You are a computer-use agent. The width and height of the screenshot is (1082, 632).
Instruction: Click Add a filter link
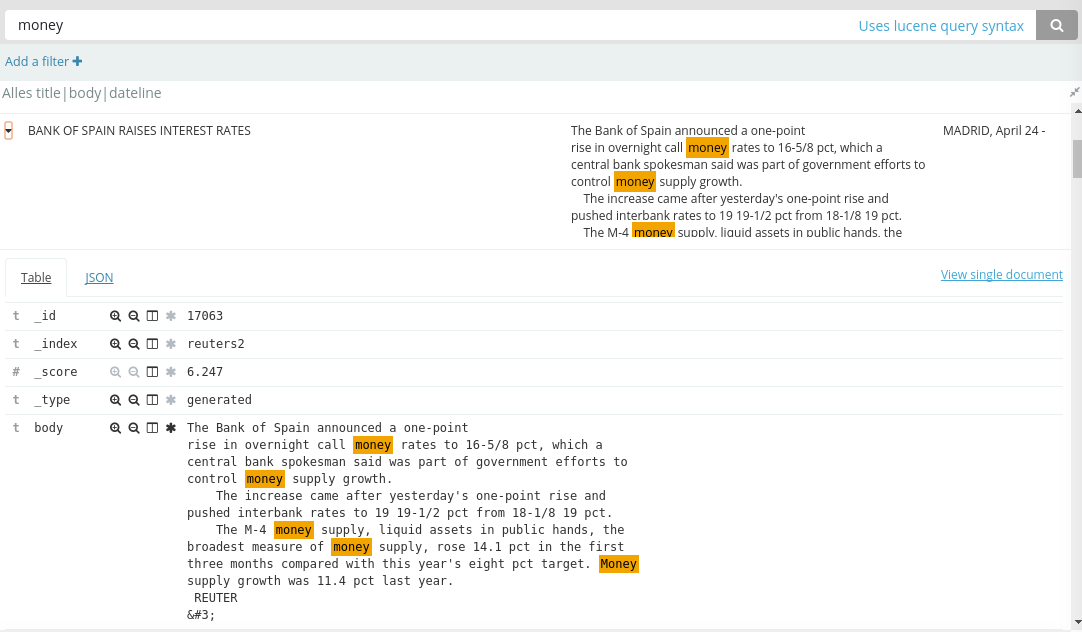coord(43,61)
